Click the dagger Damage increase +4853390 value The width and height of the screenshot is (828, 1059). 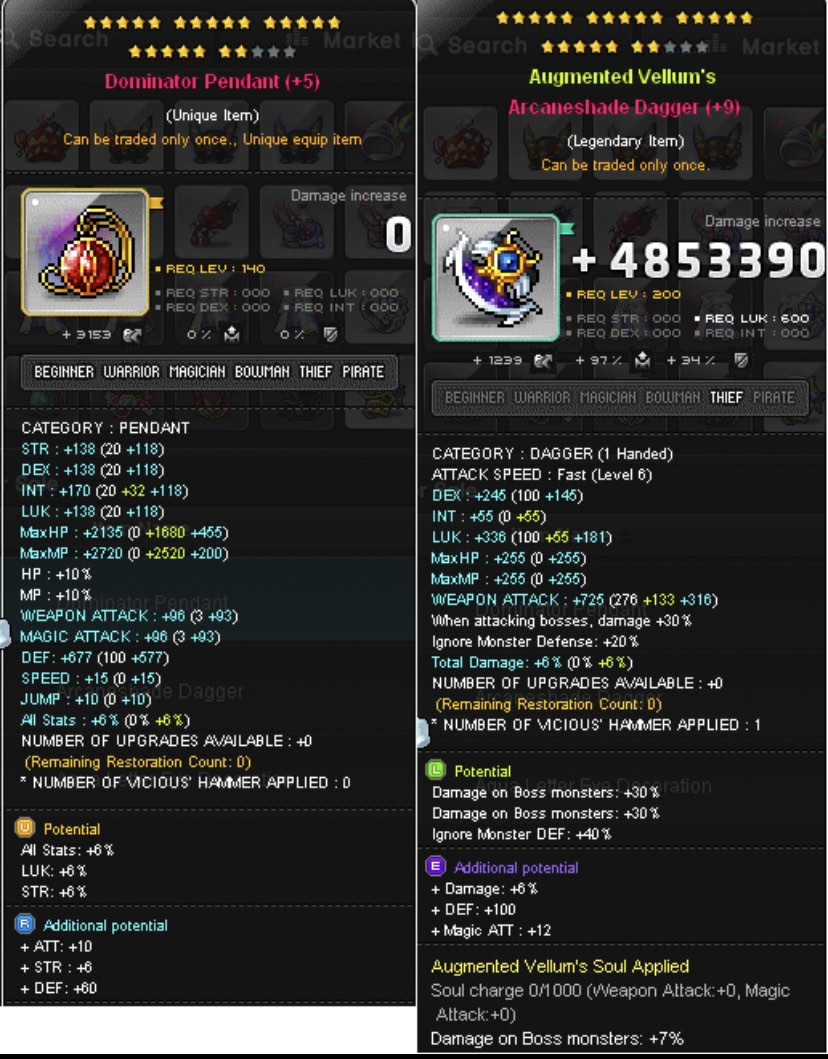698,260
